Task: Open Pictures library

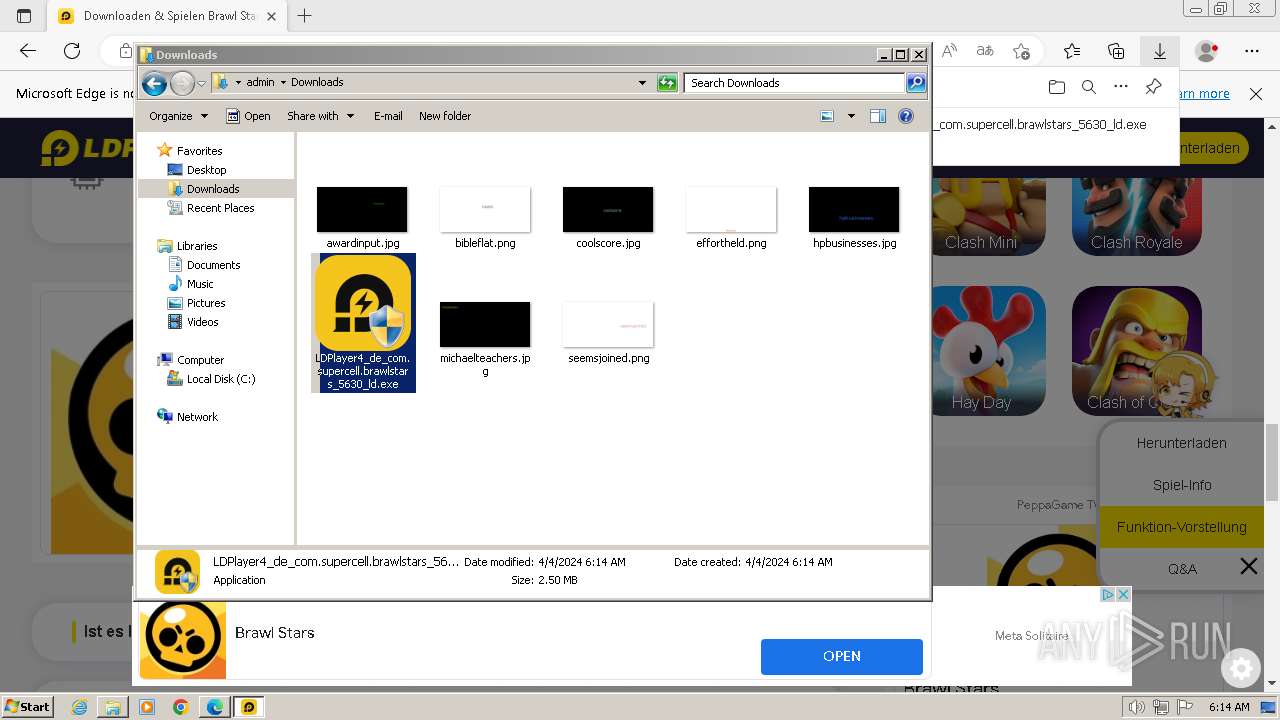Action: pyautogui.click(x=206, y=303)
